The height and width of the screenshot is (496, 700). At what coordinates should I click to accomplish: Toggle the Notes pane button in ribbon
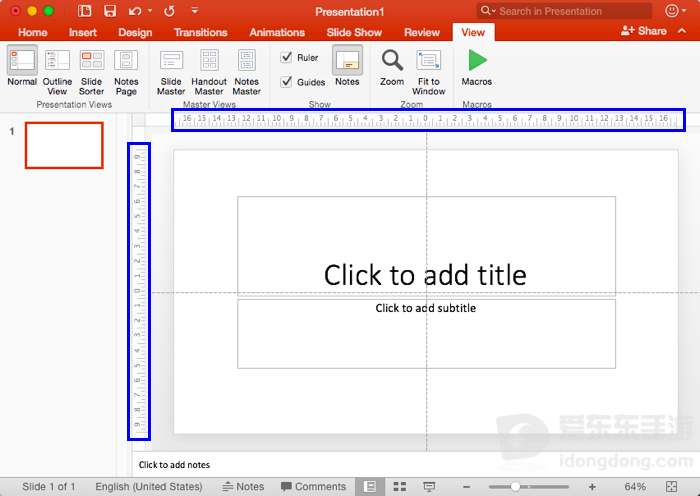347,66
